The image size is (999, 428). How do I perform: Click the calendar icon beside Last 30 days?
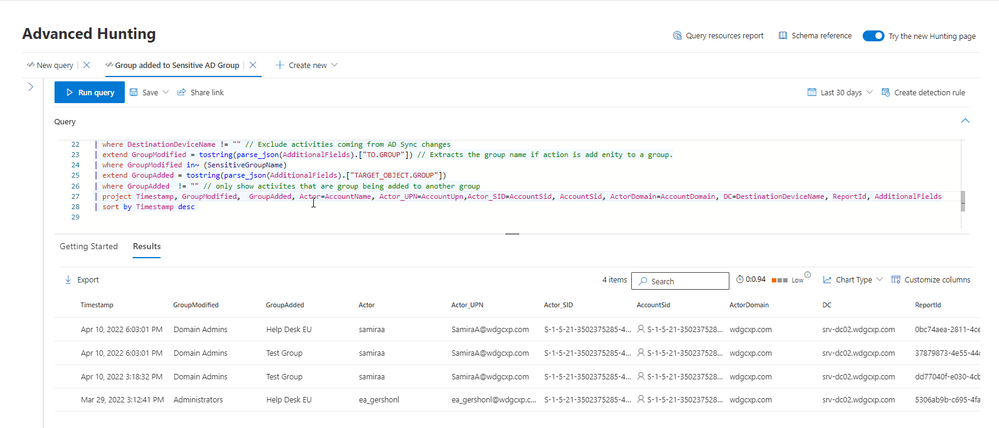point(812,92)
